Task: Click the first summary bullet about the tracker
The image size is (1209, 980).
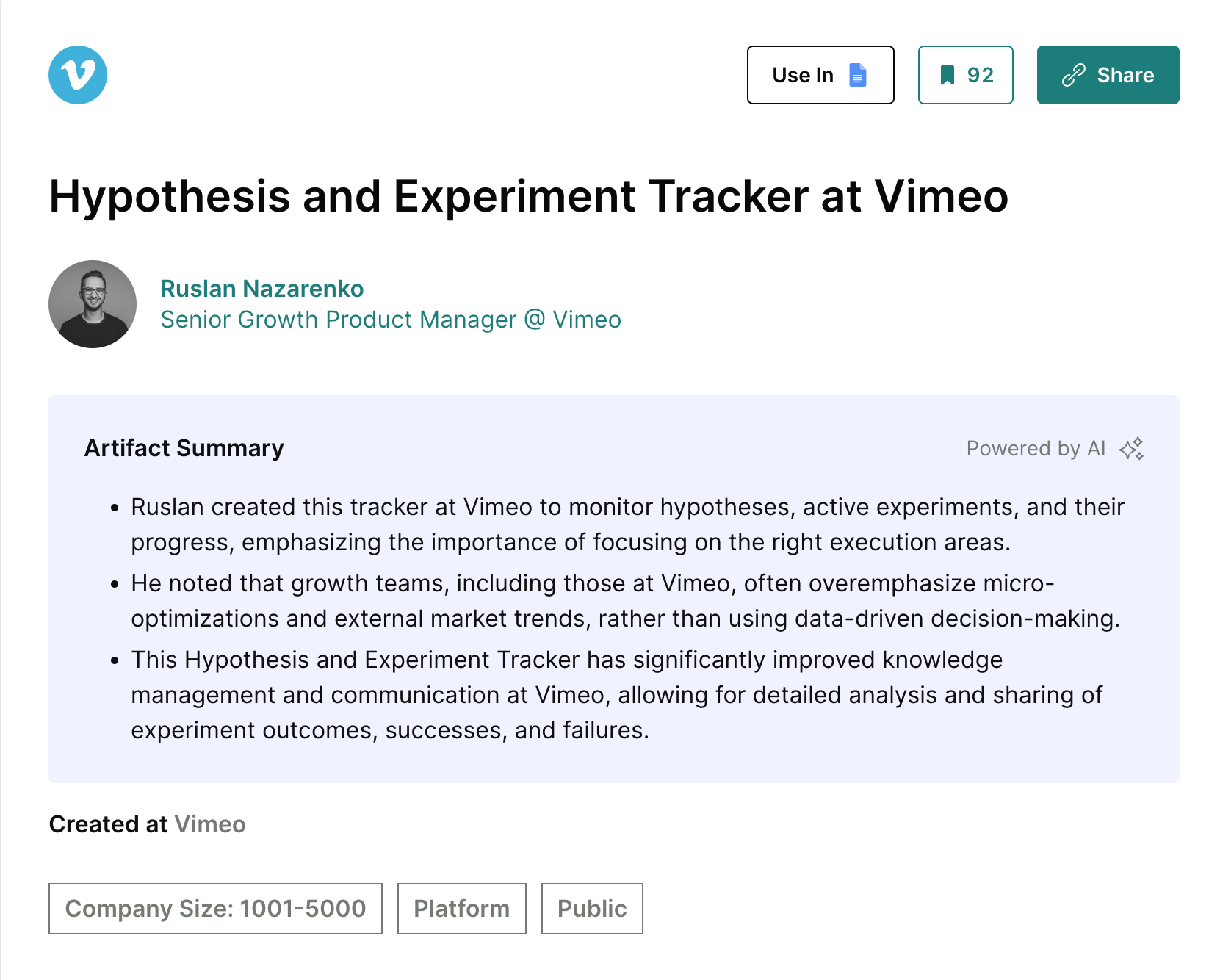Action: [x=627, y=525]
